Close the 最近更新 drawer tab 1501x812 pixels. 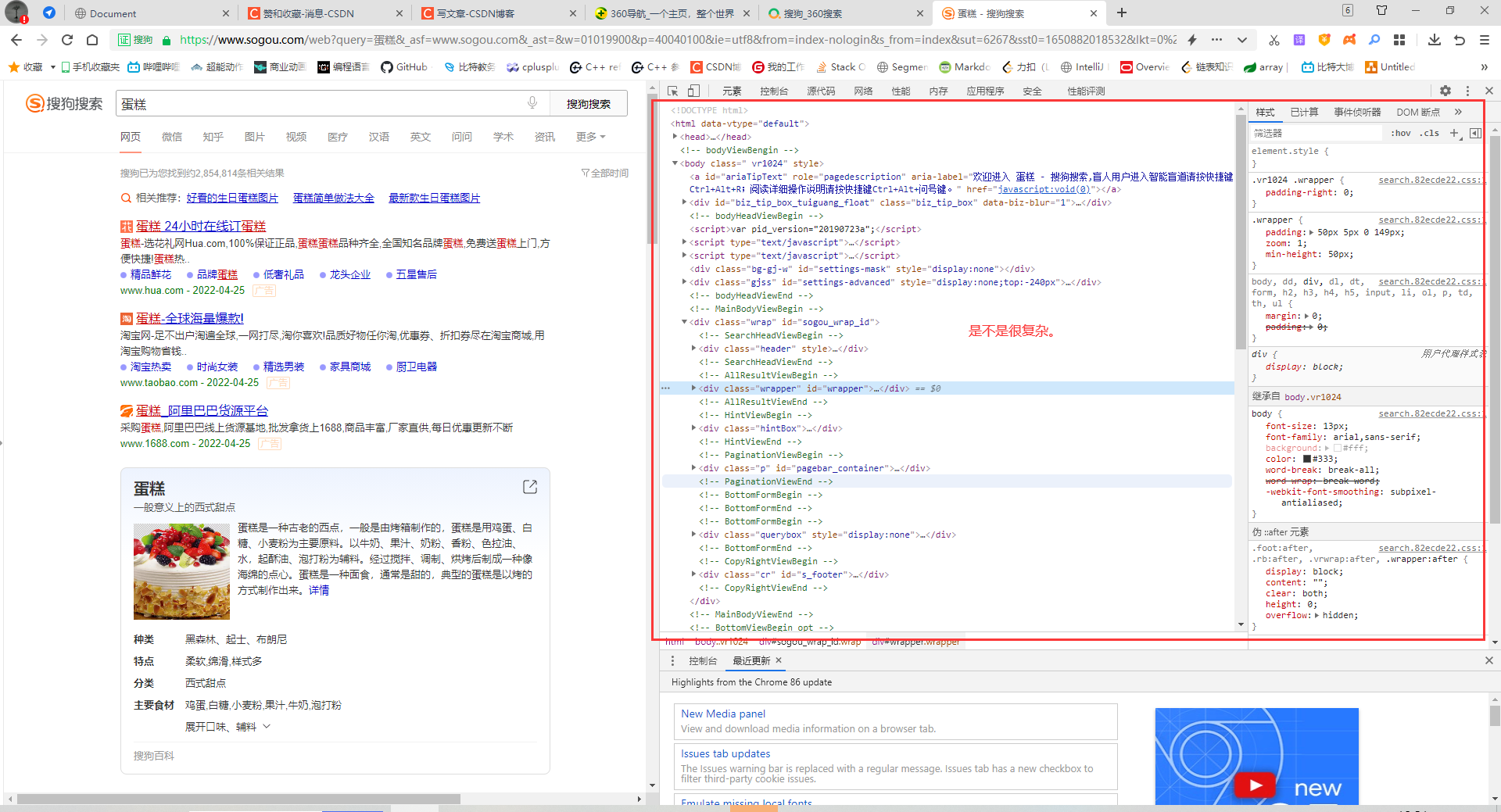pyautogui.click(x=778, y=660)
